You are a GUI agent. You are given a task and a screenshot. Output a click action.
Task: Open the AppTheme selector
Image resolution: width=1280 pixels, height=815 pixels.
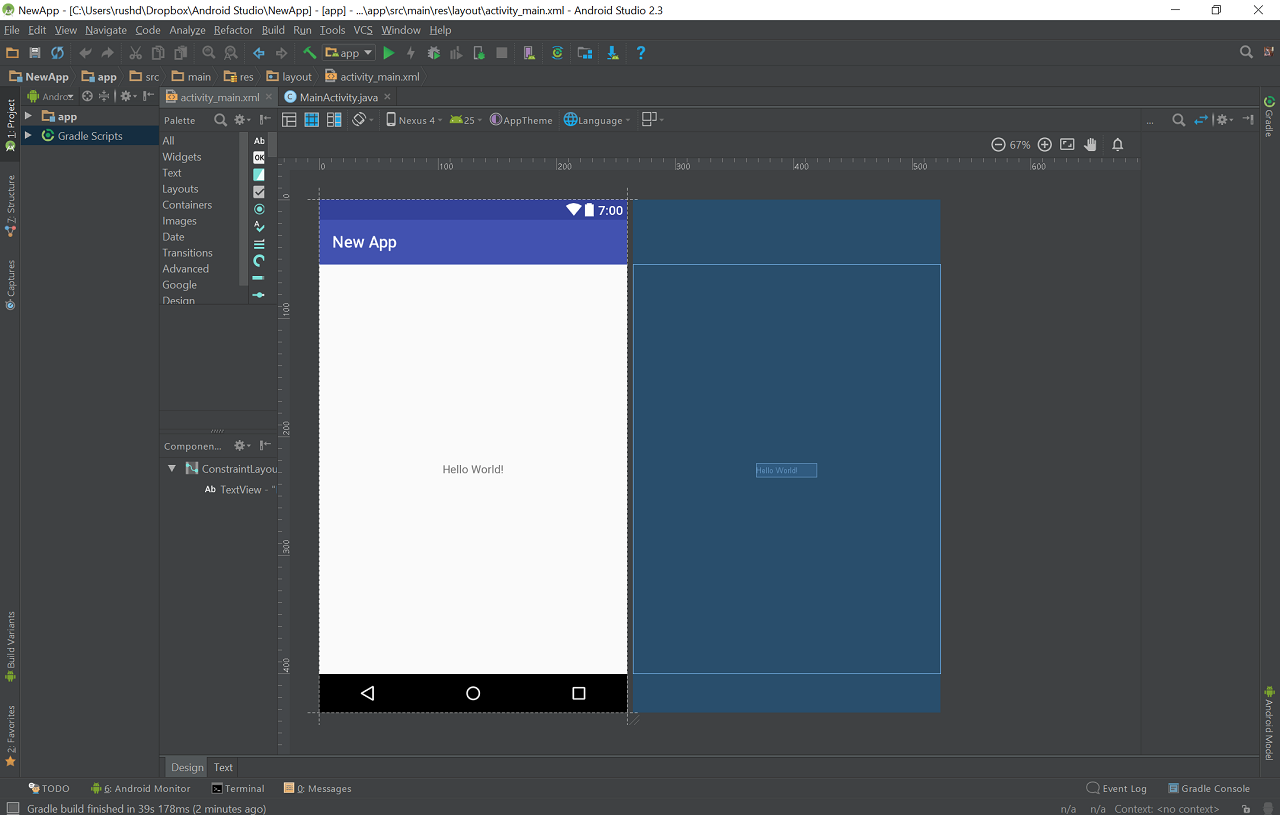click(521, 120)
